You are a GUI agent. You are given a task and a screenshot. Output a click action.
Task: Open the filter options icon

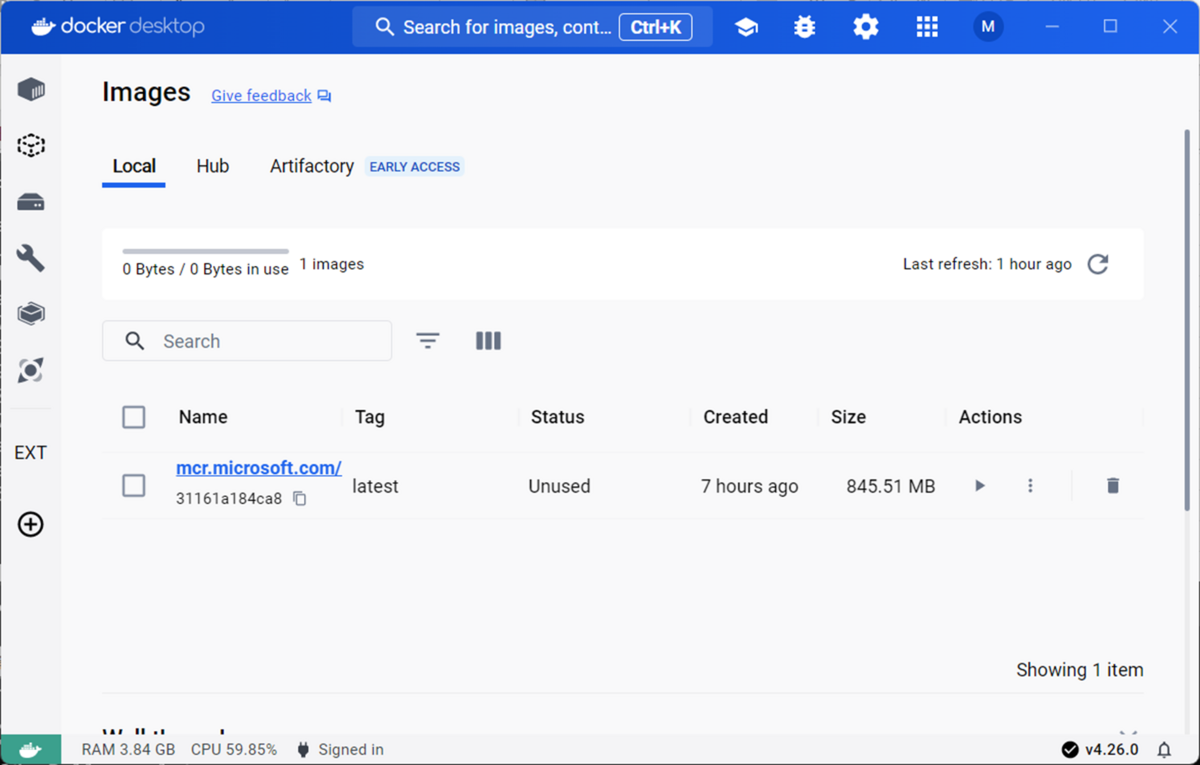point(428,341)
